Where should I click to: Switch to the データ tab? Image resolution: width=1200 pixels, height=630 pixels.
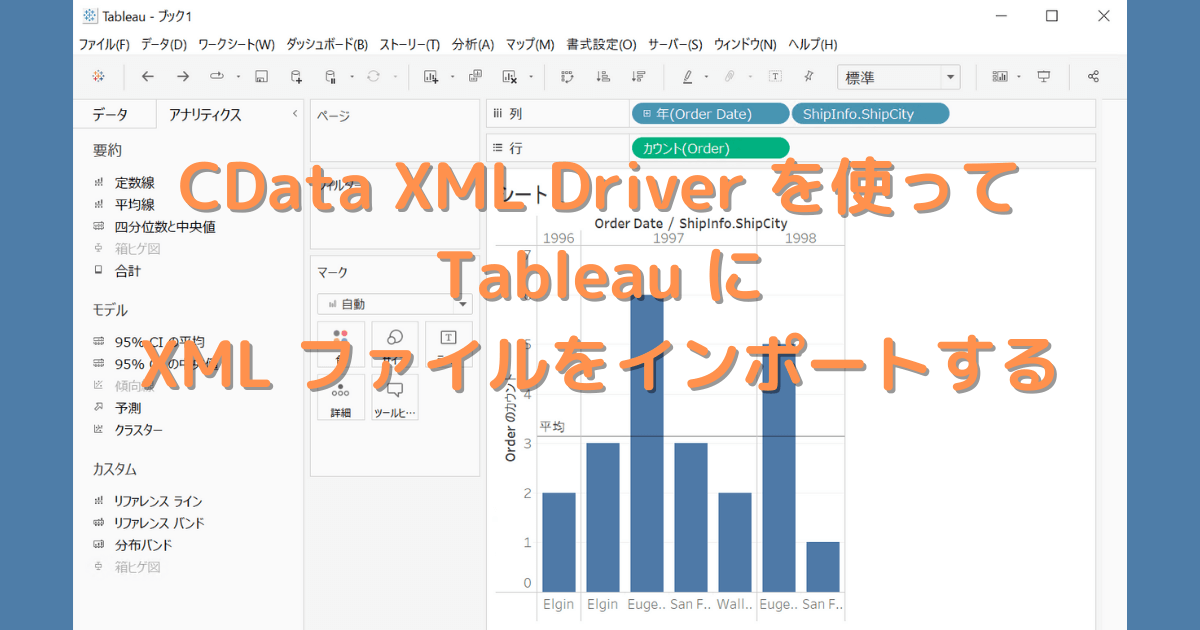coord(113,114)
